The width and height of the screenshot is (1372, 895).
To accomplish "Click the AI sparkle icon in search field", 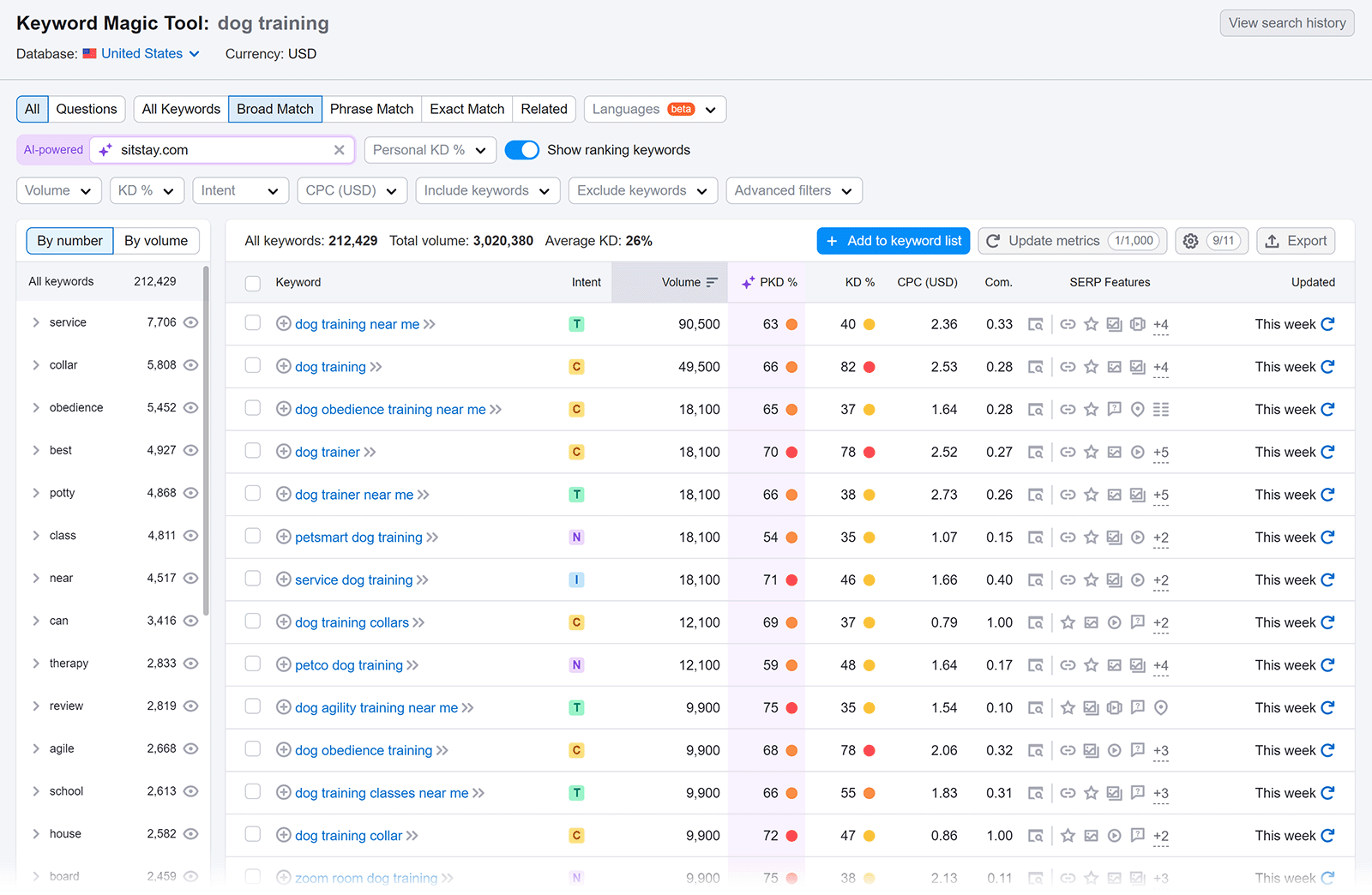I will [105, 149].
